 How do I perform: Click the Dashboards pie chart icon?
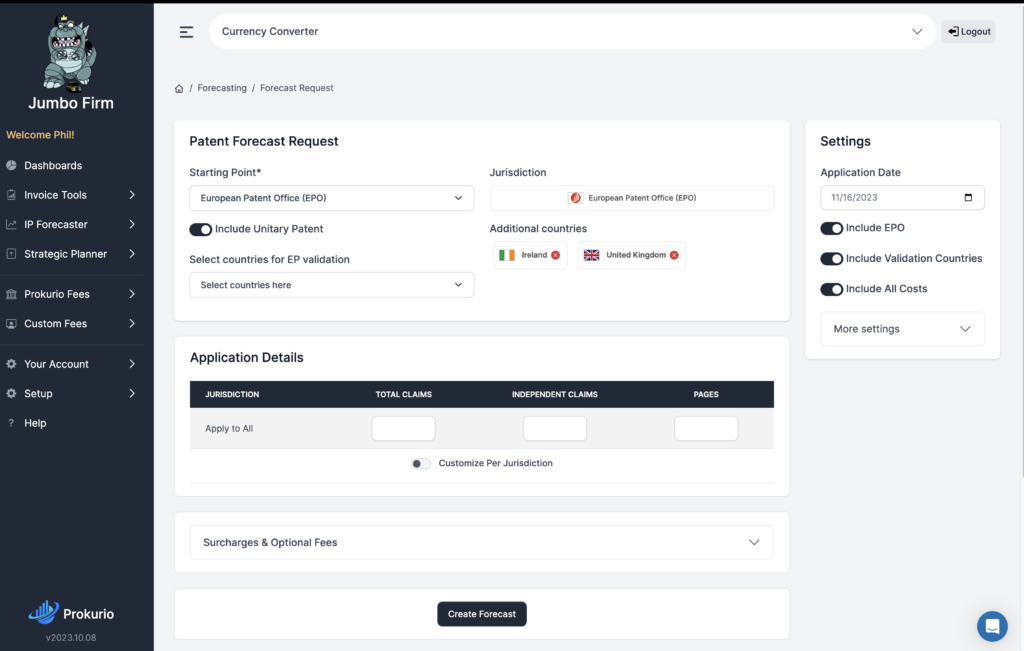pyautogui.click(x=11, y=165)
